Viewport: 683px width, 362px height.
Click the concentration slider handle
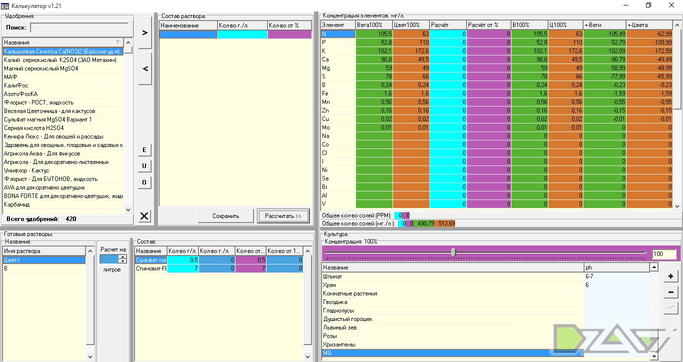(453, 252)
